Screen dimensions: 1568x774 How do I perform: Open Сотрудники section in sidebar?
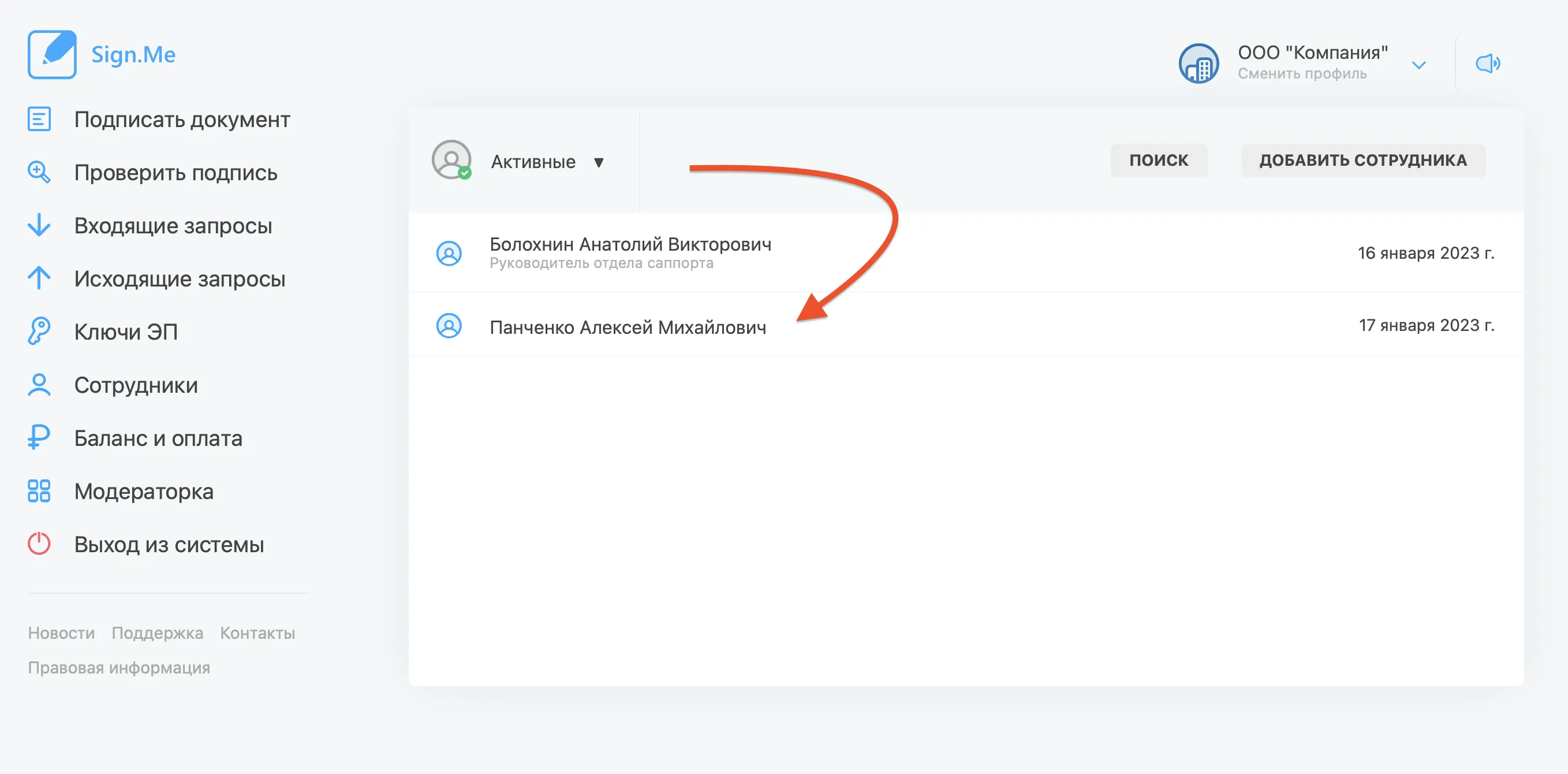pyautogui.click(x=136, y=385)
